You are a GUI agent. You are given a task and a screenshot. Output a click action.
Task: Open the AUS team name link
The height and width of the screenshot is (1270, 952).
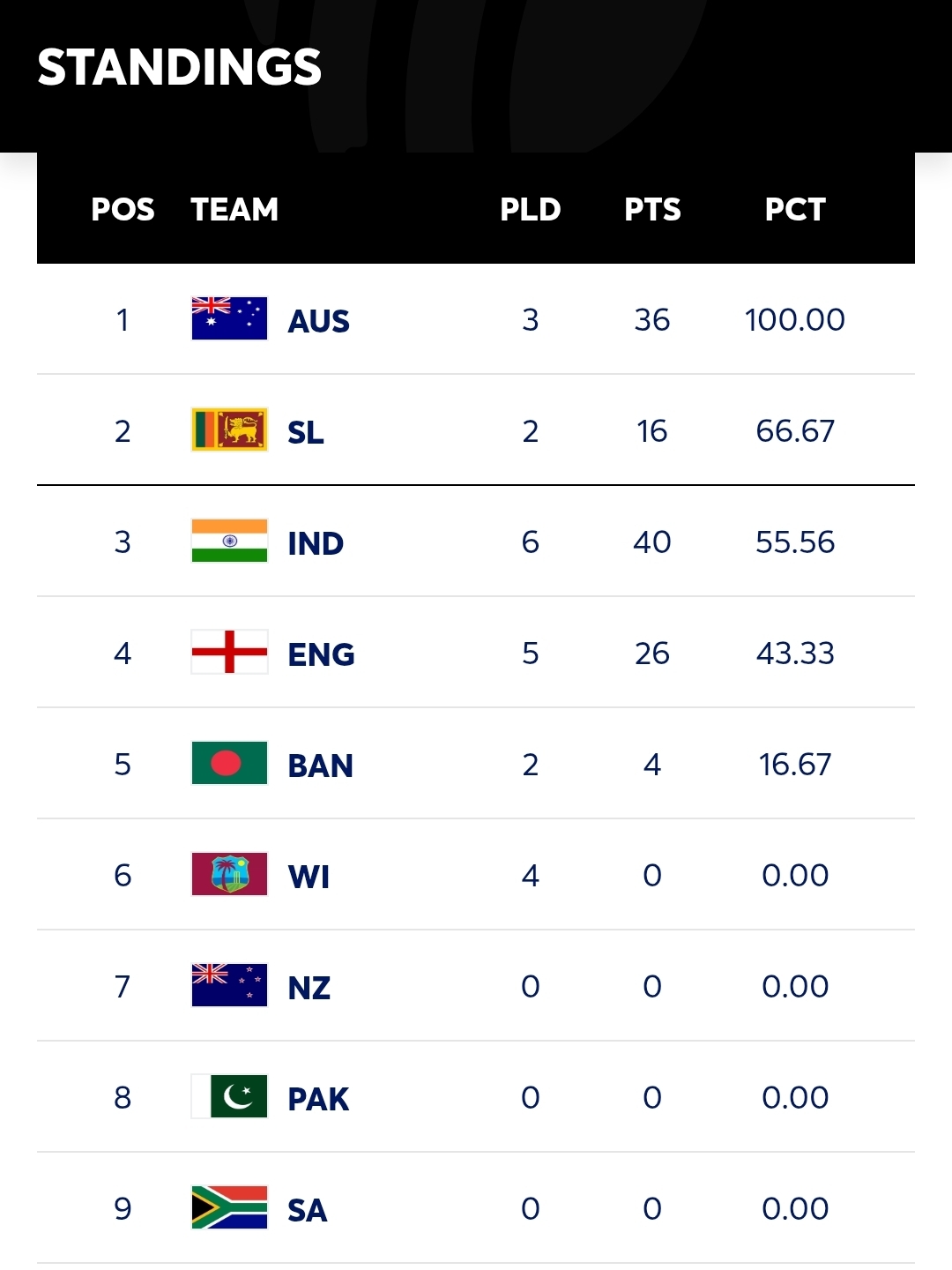318,321
